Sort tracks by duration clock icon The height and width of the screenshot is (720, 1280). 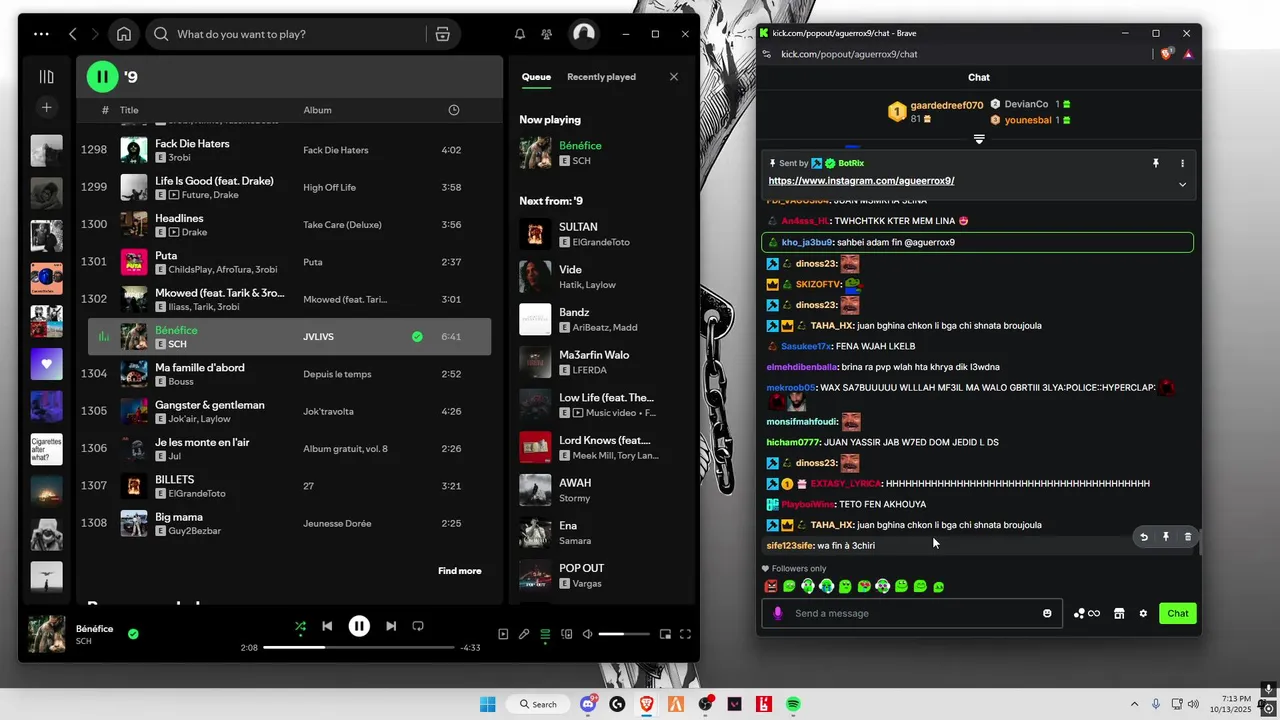click(x=454, y=110)
